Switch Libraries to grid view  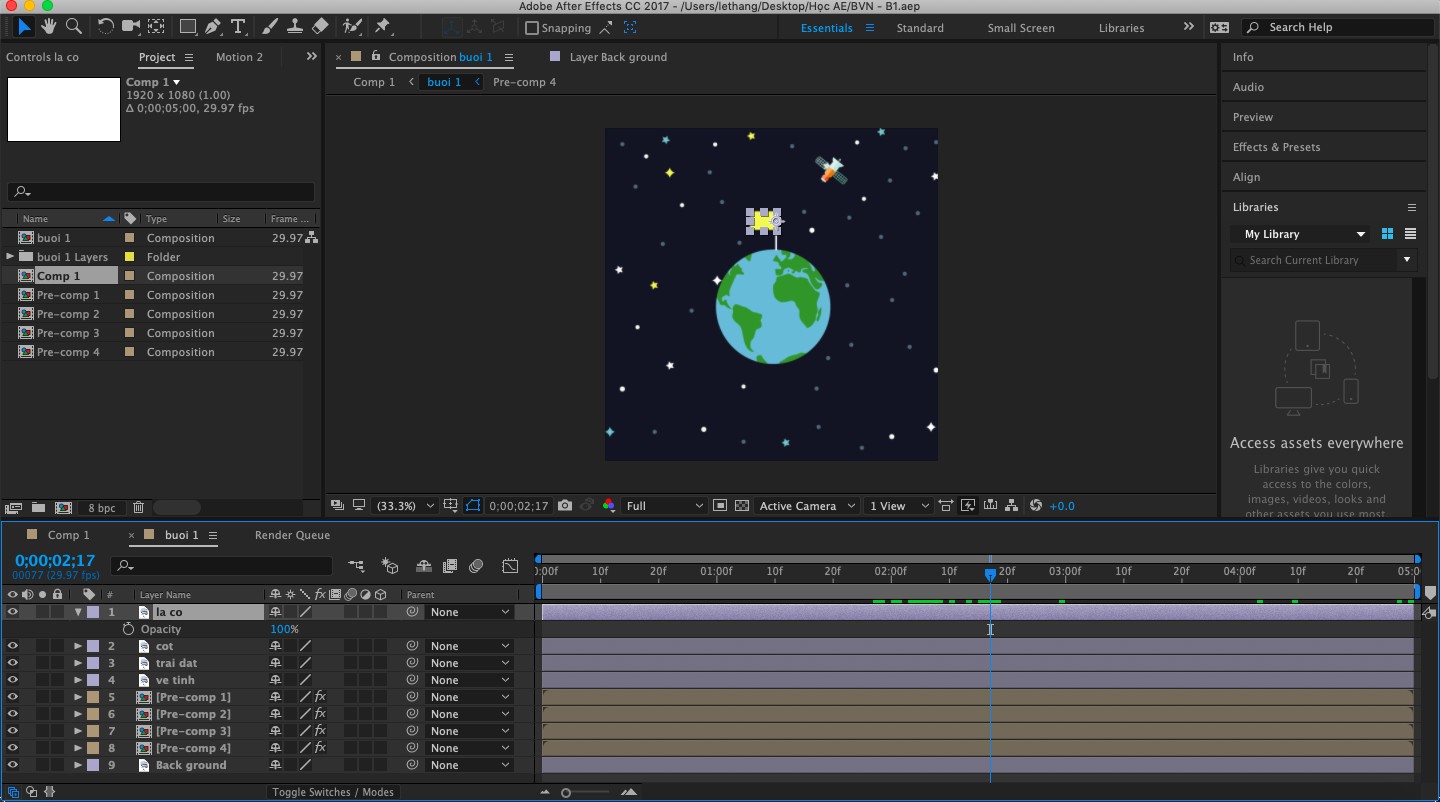[1387, 234]
